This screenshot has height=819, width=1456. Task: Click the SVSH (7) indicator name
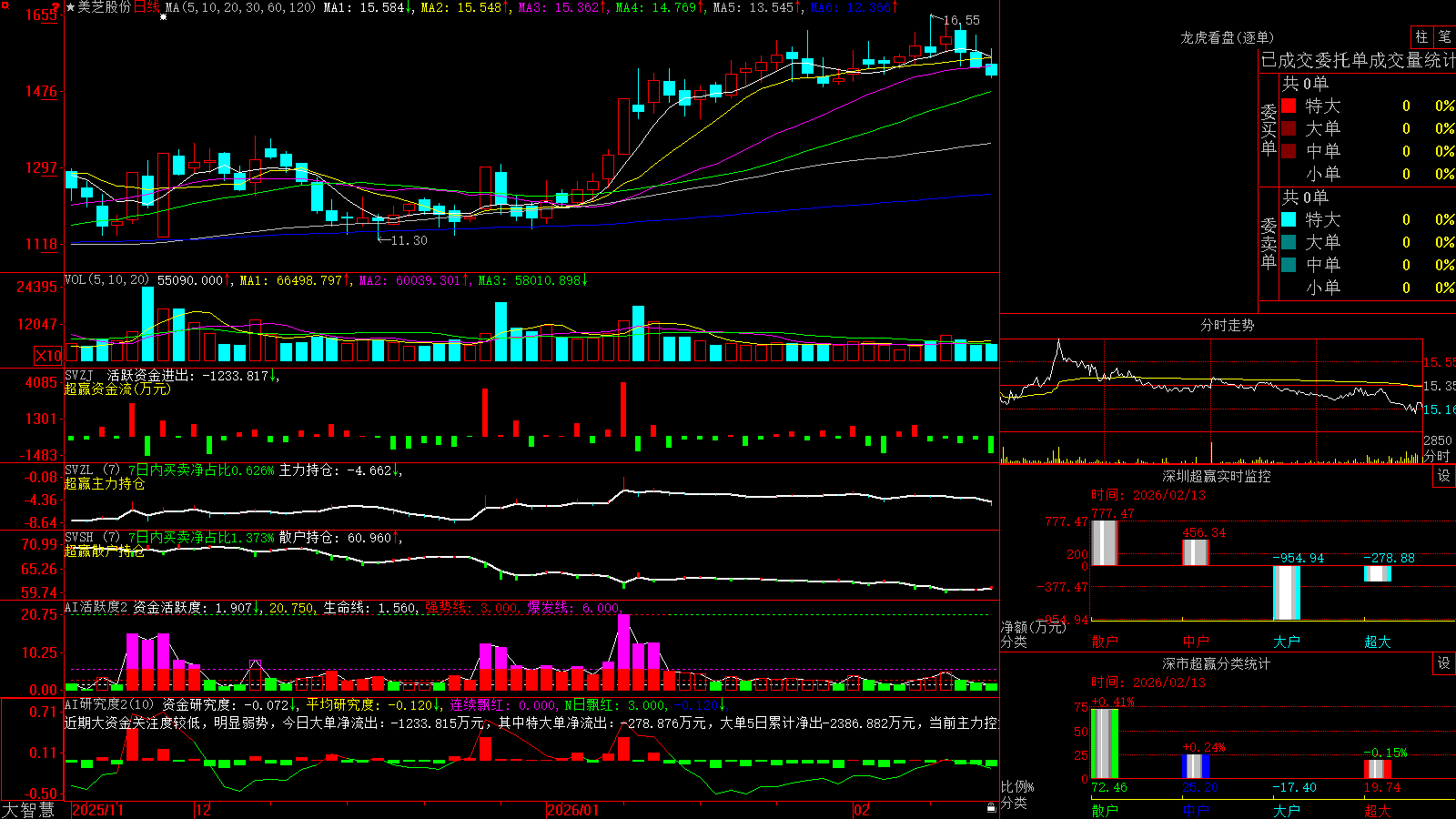[x=92, y=538]
